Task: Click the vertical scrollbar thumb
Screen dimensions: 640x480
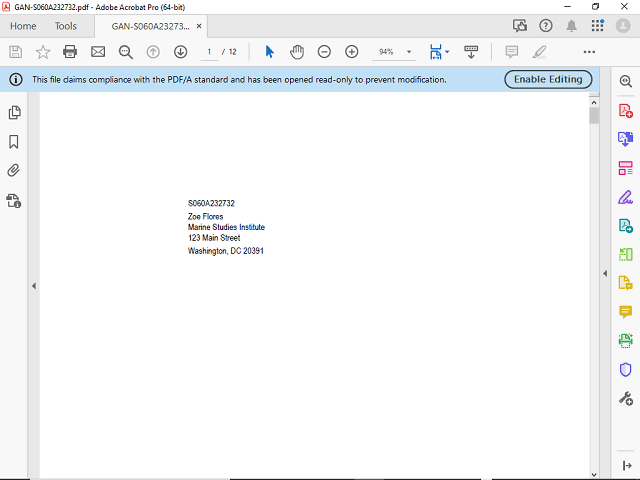Action: click(594, 116)
